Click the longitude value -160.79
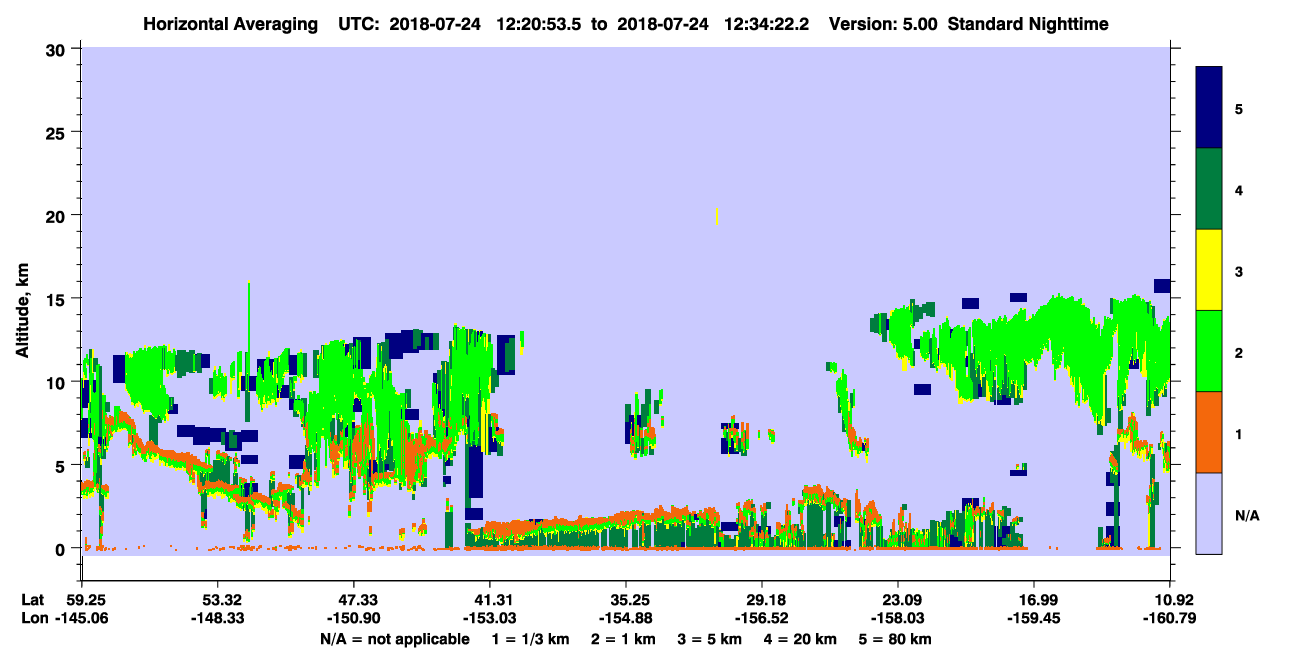 pyautogui.click(x=1170, y=619)
